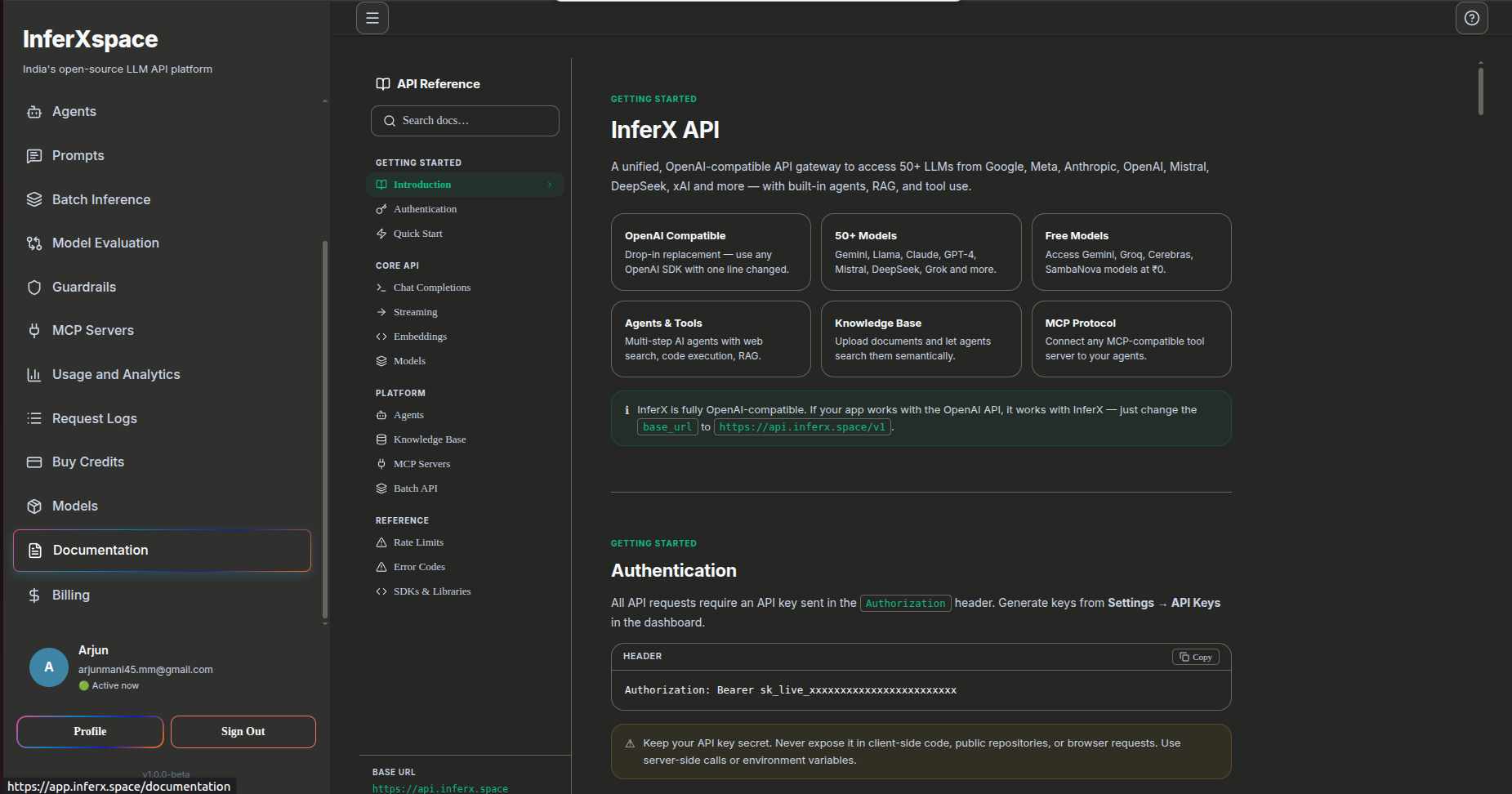Screen dimensions: 1512x794
Task: Open MCP Servers via its wrench icon
Action: (34, 330)
